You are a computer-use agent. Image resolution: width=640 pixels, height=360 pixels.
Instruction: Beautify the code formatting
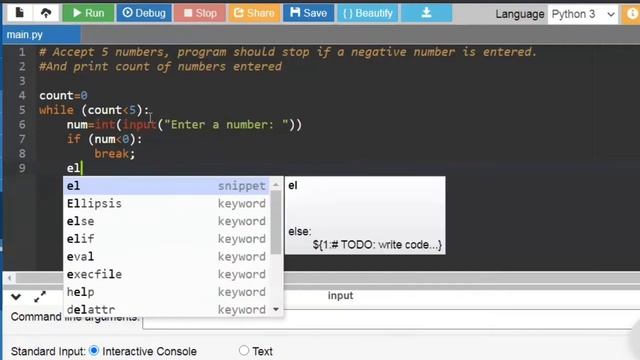(x=367, y=13)
